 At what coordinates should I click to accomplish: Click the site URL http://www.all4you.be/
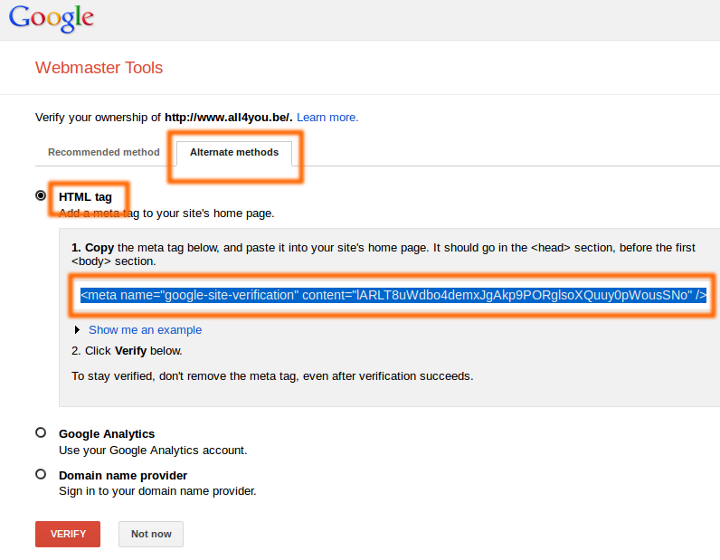pyautogui.click(x=228, y=118)
